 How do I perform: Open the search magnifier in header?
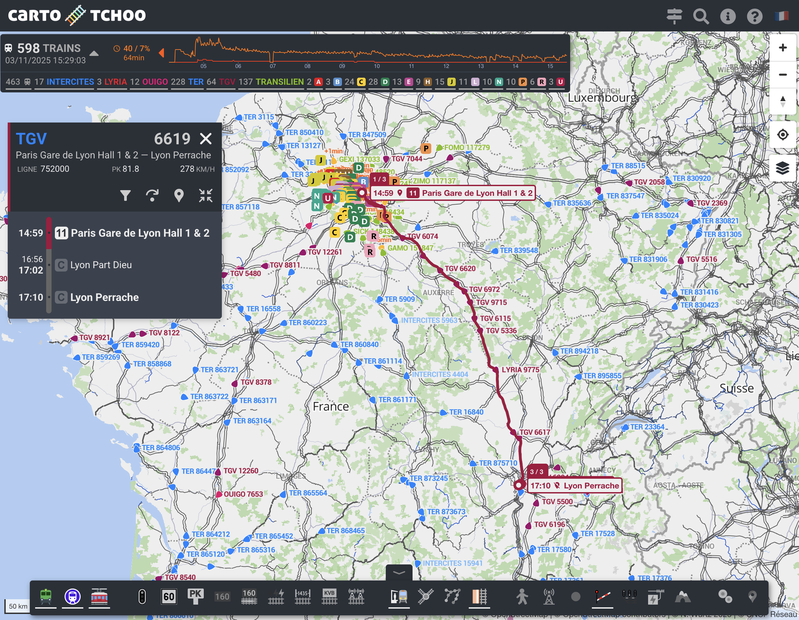701,16
